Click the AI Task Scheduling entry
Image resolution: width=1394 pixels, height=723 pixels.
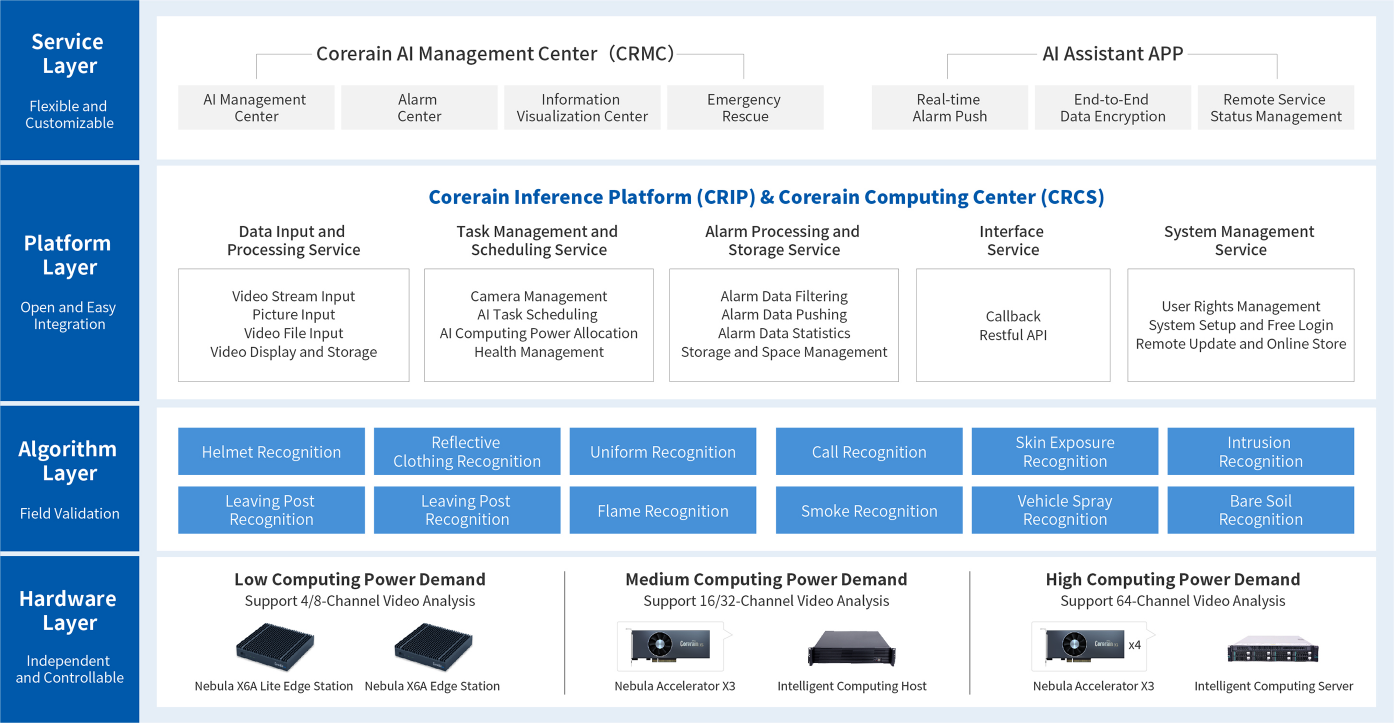pos(538,315)
